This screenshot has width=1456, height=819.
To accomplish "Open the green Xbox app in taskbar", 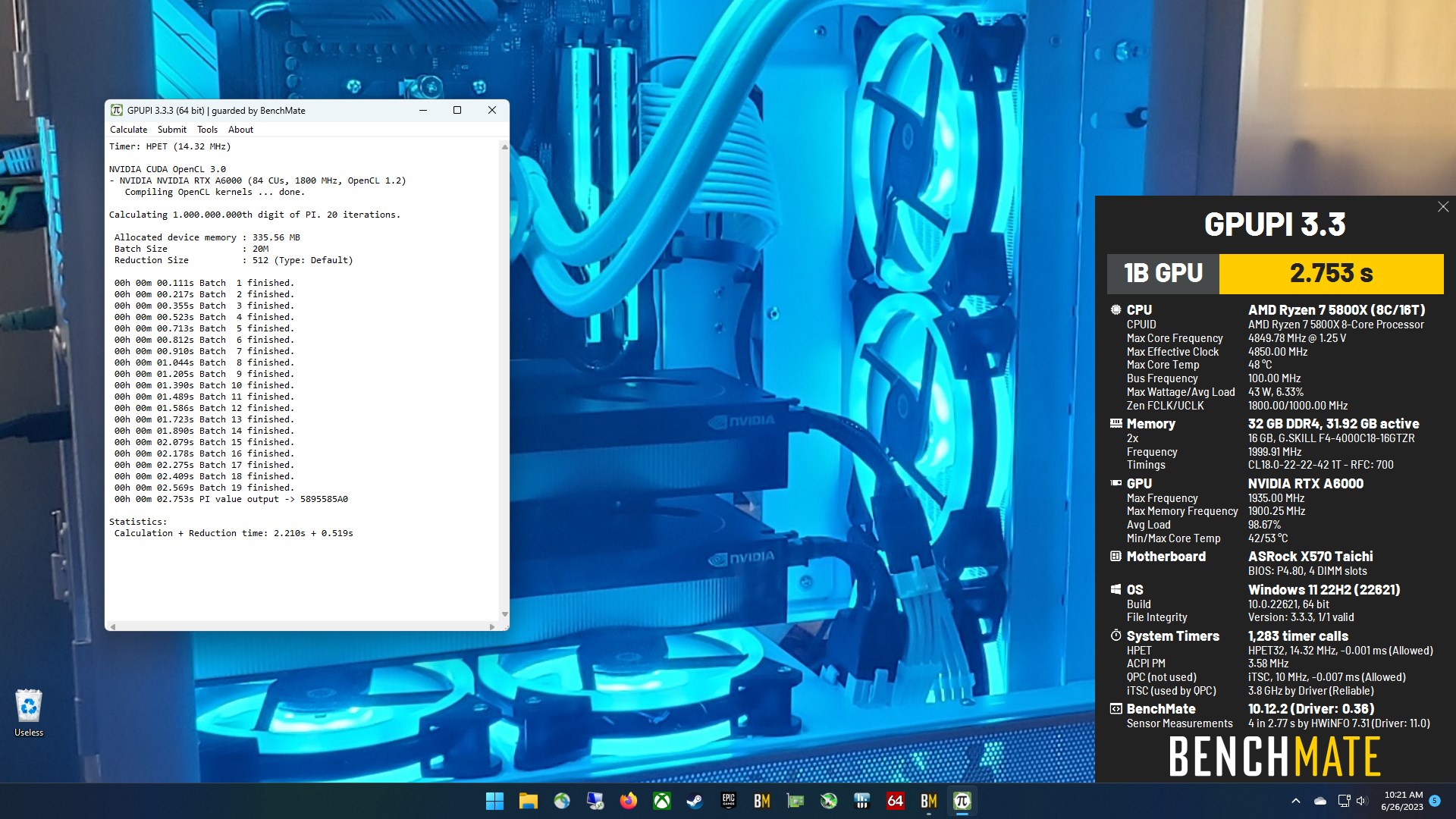I will 661,801.
